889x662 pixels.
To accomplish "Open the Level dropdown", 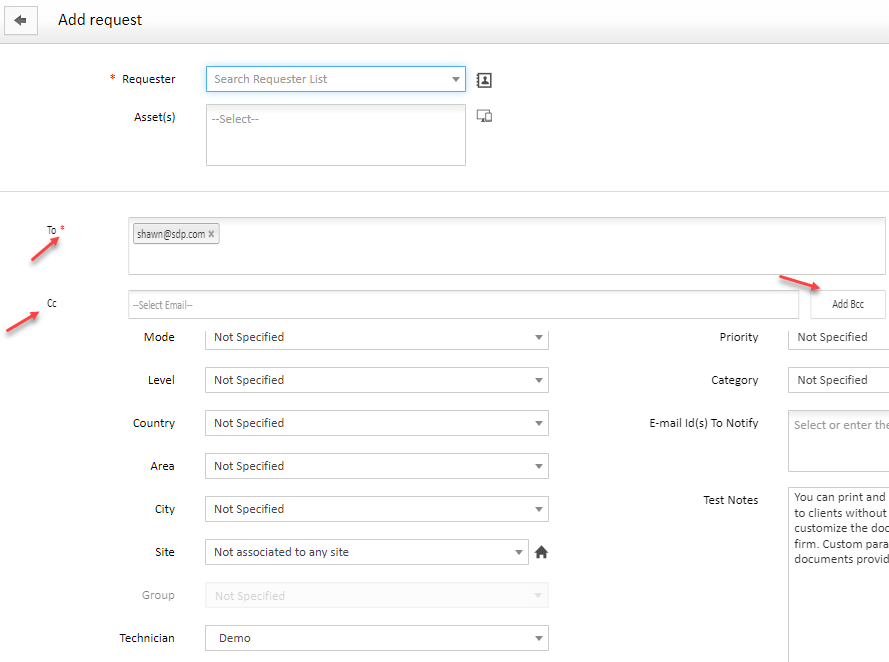I will point(376,380).
